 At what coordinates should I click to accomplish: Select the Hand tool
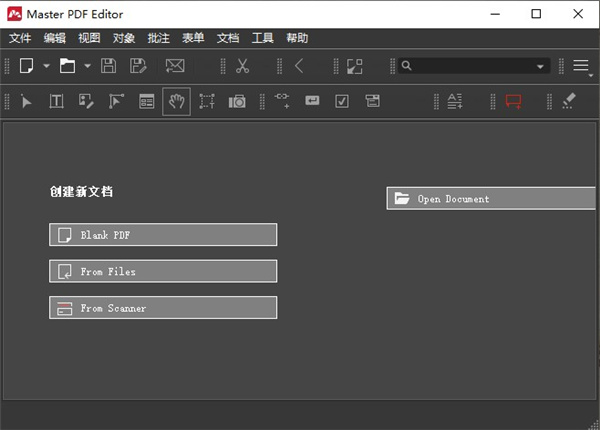click(176, 101)
